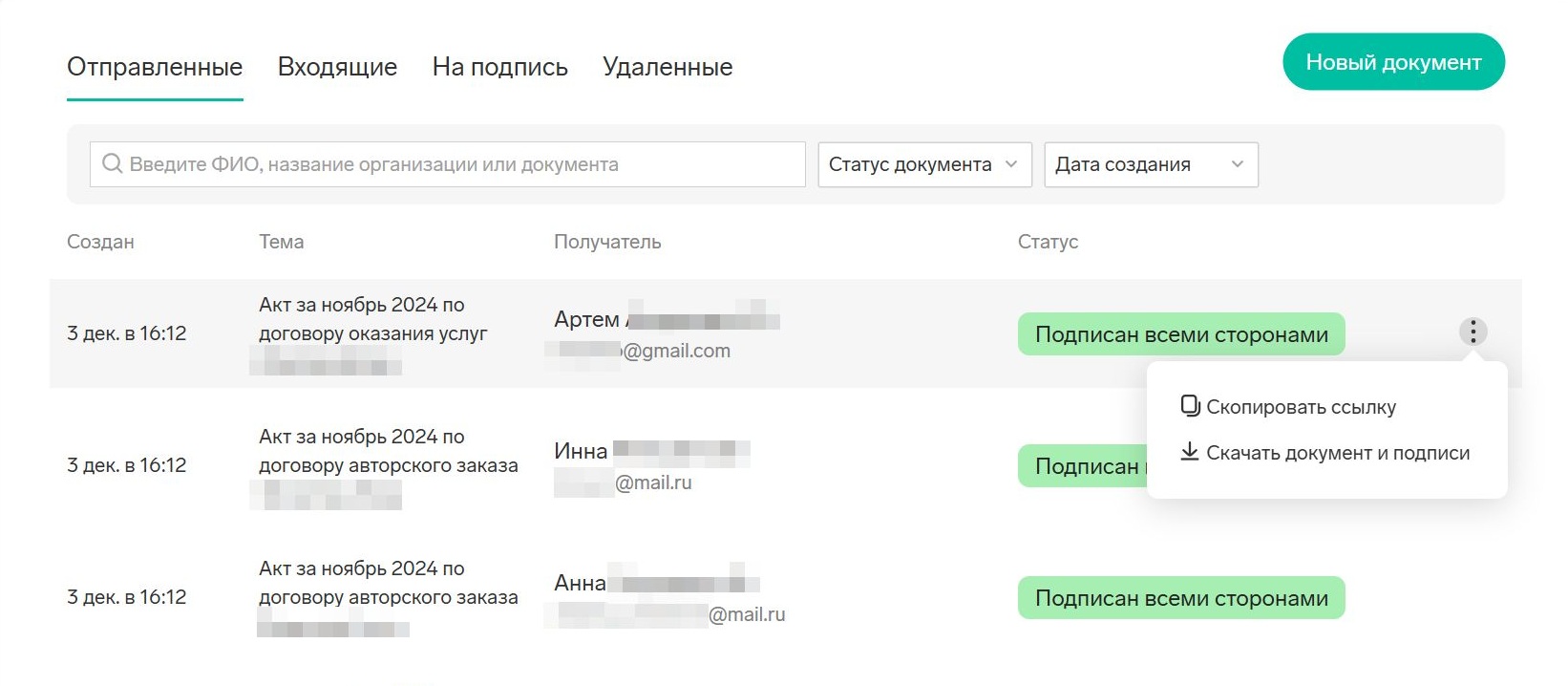Open Инна's Акт по договору авторского заказа
Viewport: 1568px width, 686px height.
388,451
